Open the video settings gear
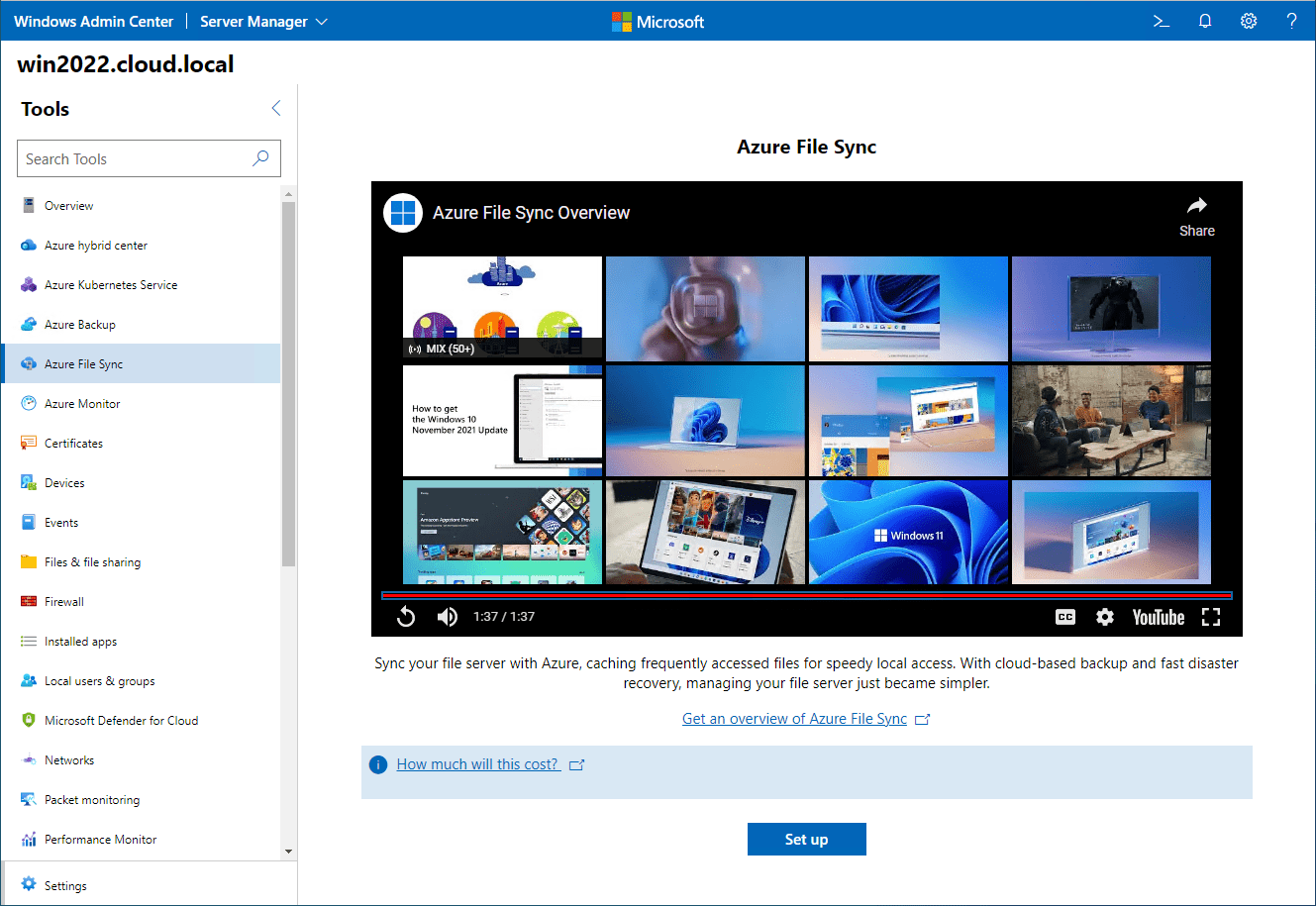This screenshot has width=1316, height=906. (1105, 617)
